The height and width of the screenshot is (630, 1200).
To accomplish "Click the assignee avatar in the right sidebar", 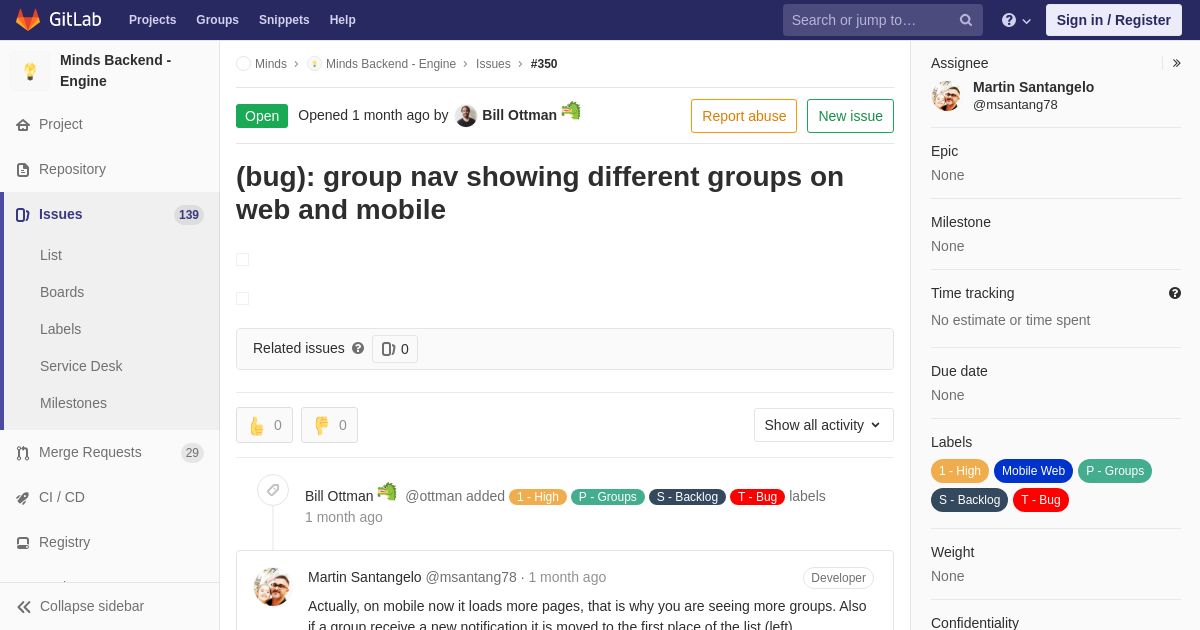I will (946, 96).
